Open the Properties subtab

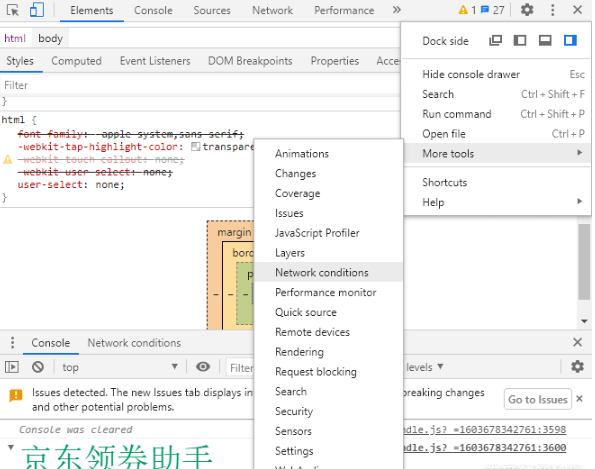[x=335, y=61]
